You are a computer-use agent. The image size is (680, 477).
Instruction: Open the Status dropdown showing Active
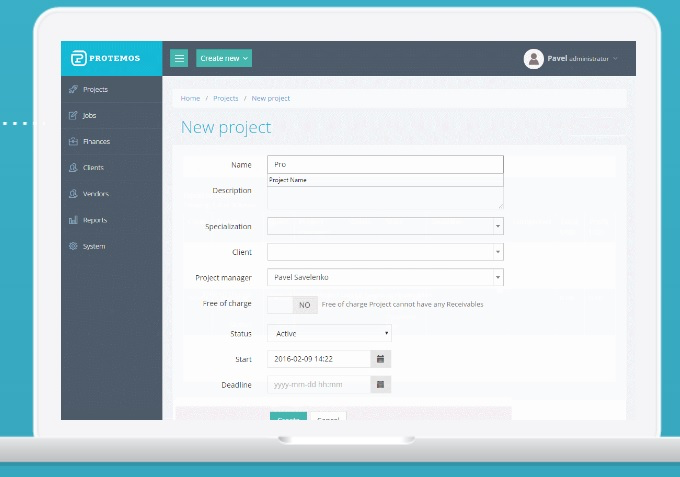coord(329,333)
